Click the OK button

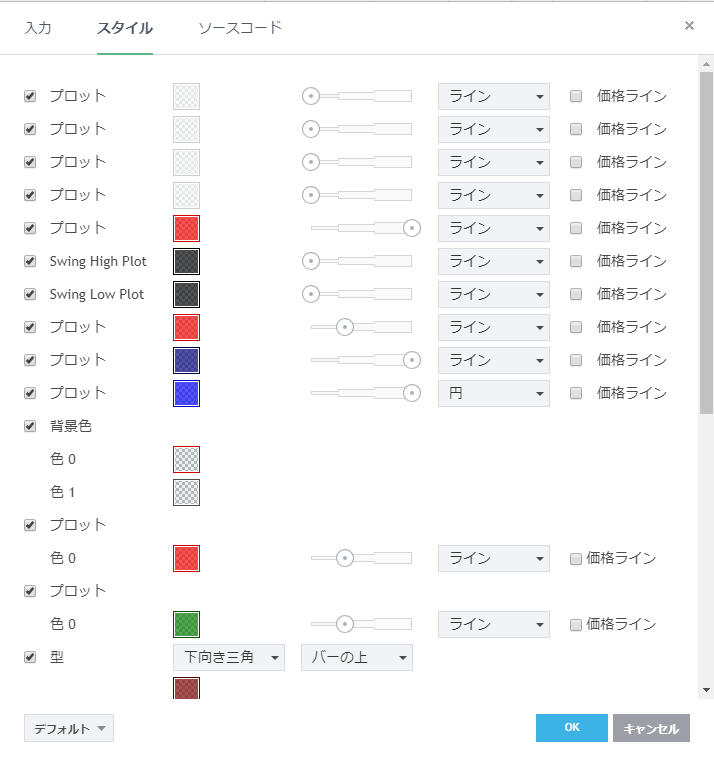571,728
